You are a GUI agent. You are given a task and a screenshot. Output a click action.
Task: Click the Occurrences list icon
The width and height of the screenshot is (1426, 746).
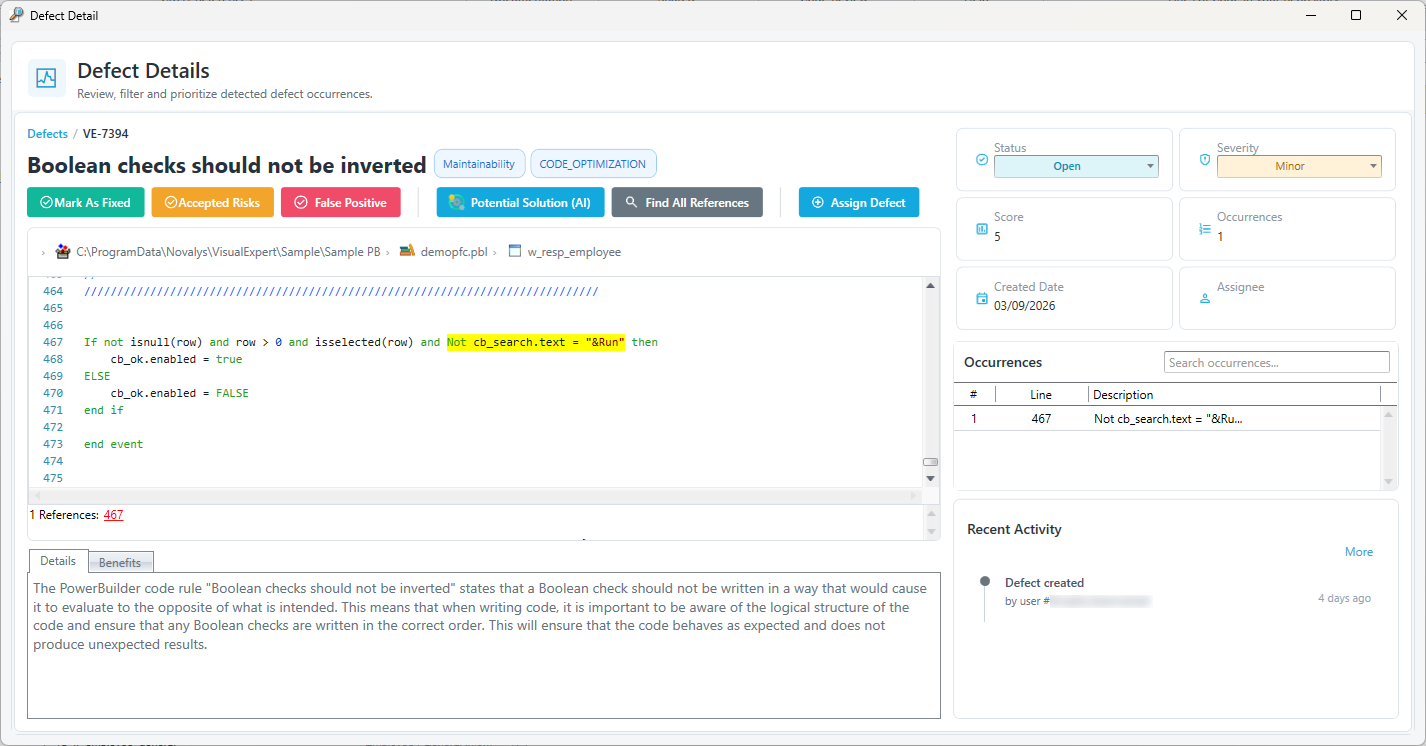pyautogui.click(x=1204, y=229)
